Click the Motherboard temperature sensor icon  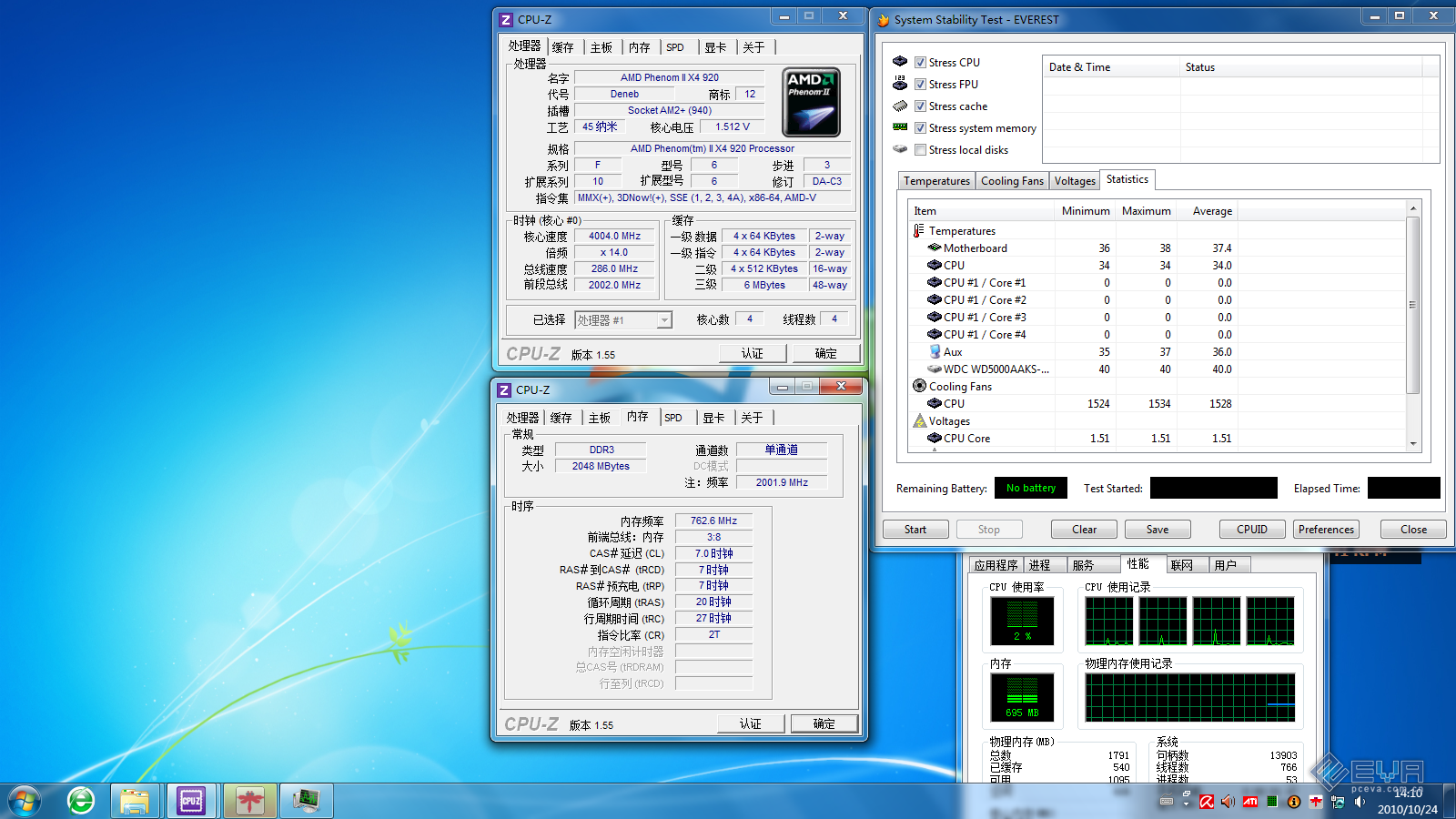(x=935, y=248)
